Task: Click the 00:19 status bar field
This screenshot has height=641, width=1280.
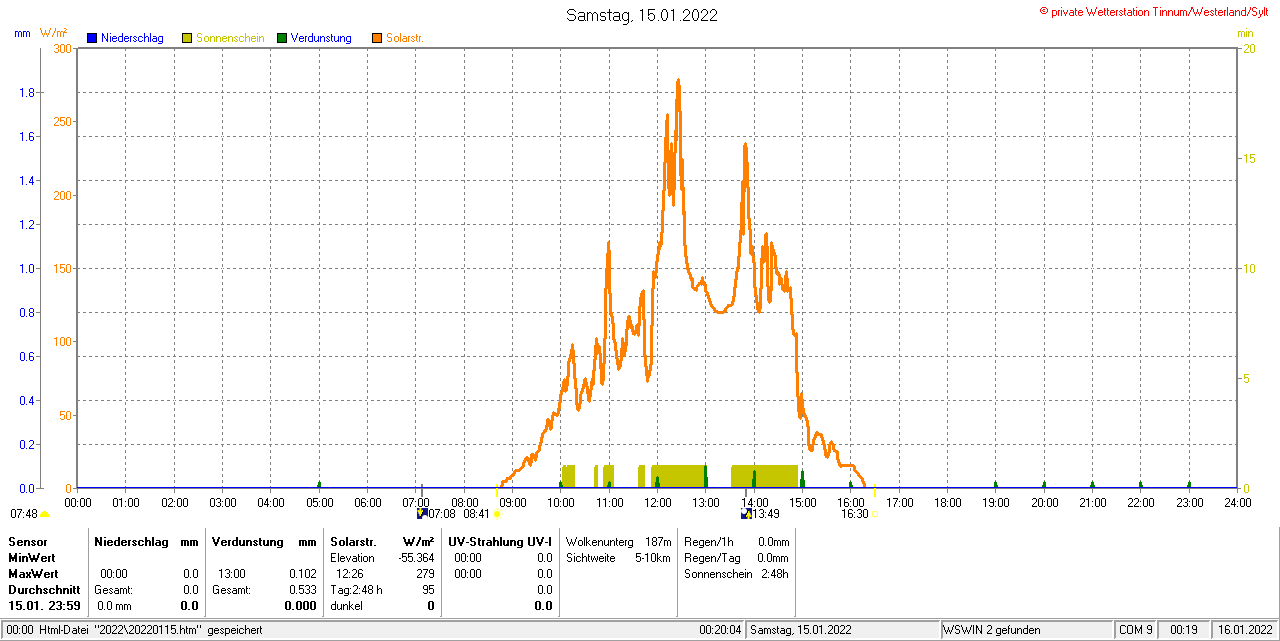Action: point(1184,630)
